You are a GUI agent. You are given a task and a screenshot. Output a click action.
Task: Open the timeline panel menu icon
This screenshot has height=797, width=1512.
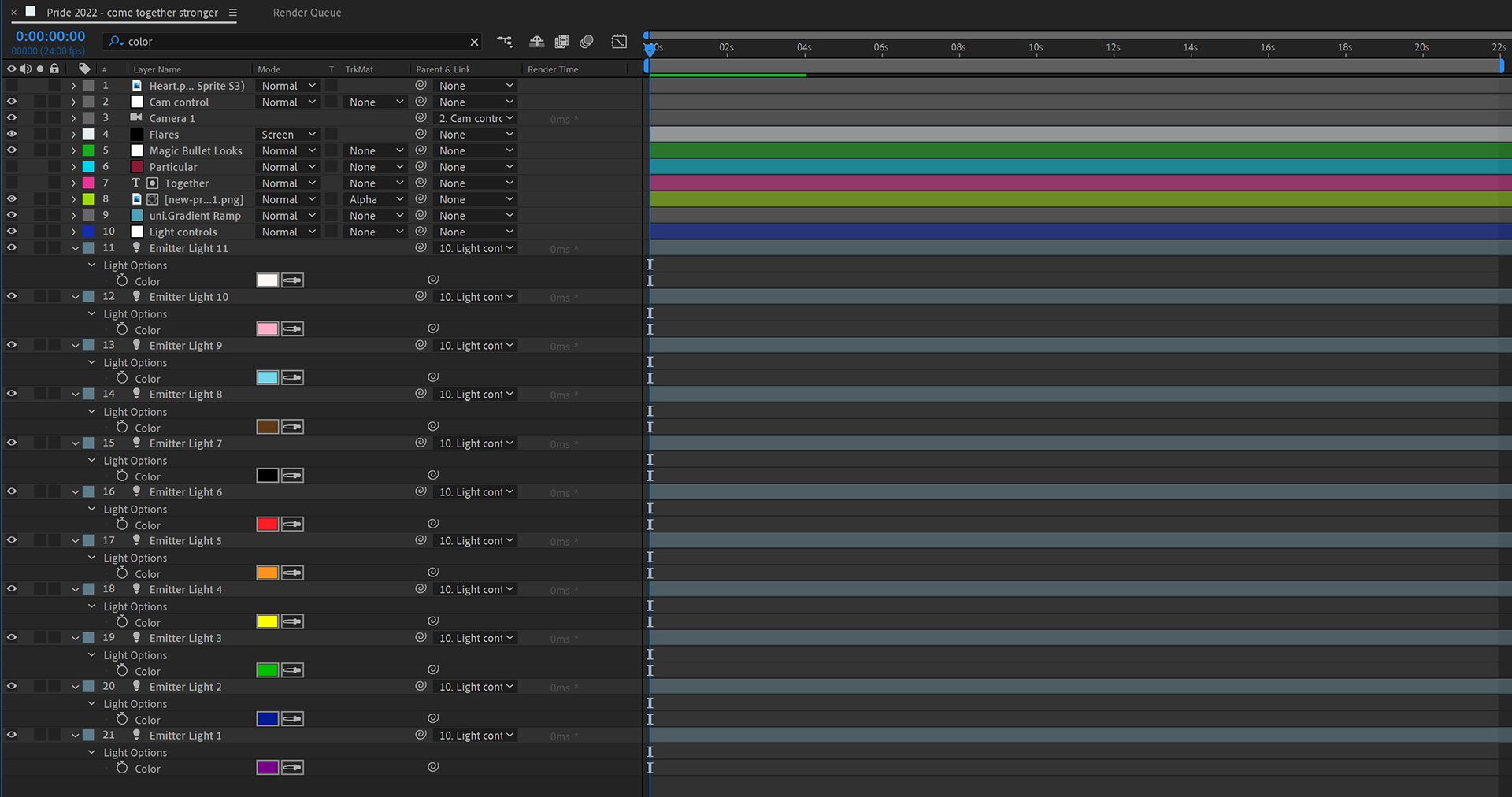pyautogui.click(x=232, y=13)
